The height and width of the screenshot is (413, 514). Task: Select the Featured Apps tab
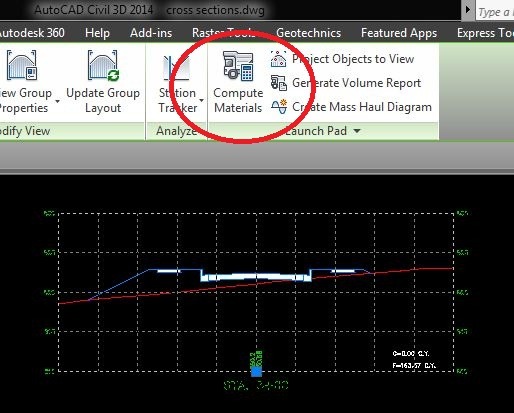[399, 33]
